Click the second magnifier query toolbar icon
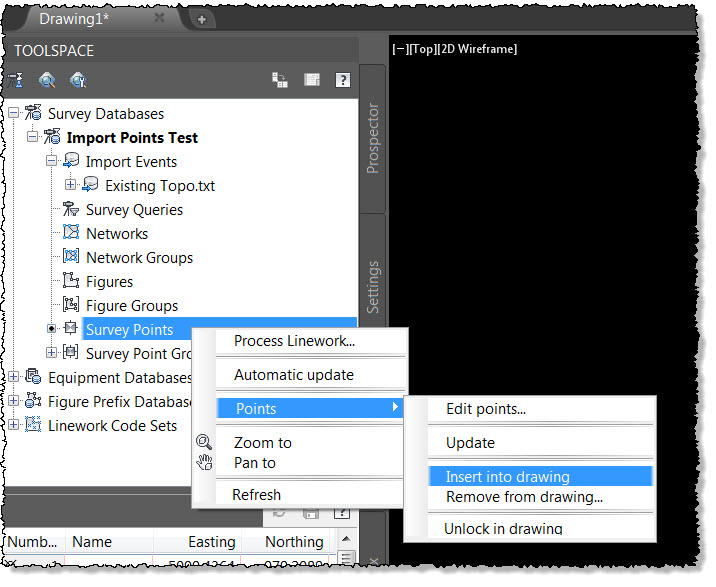 click(78, 80)
